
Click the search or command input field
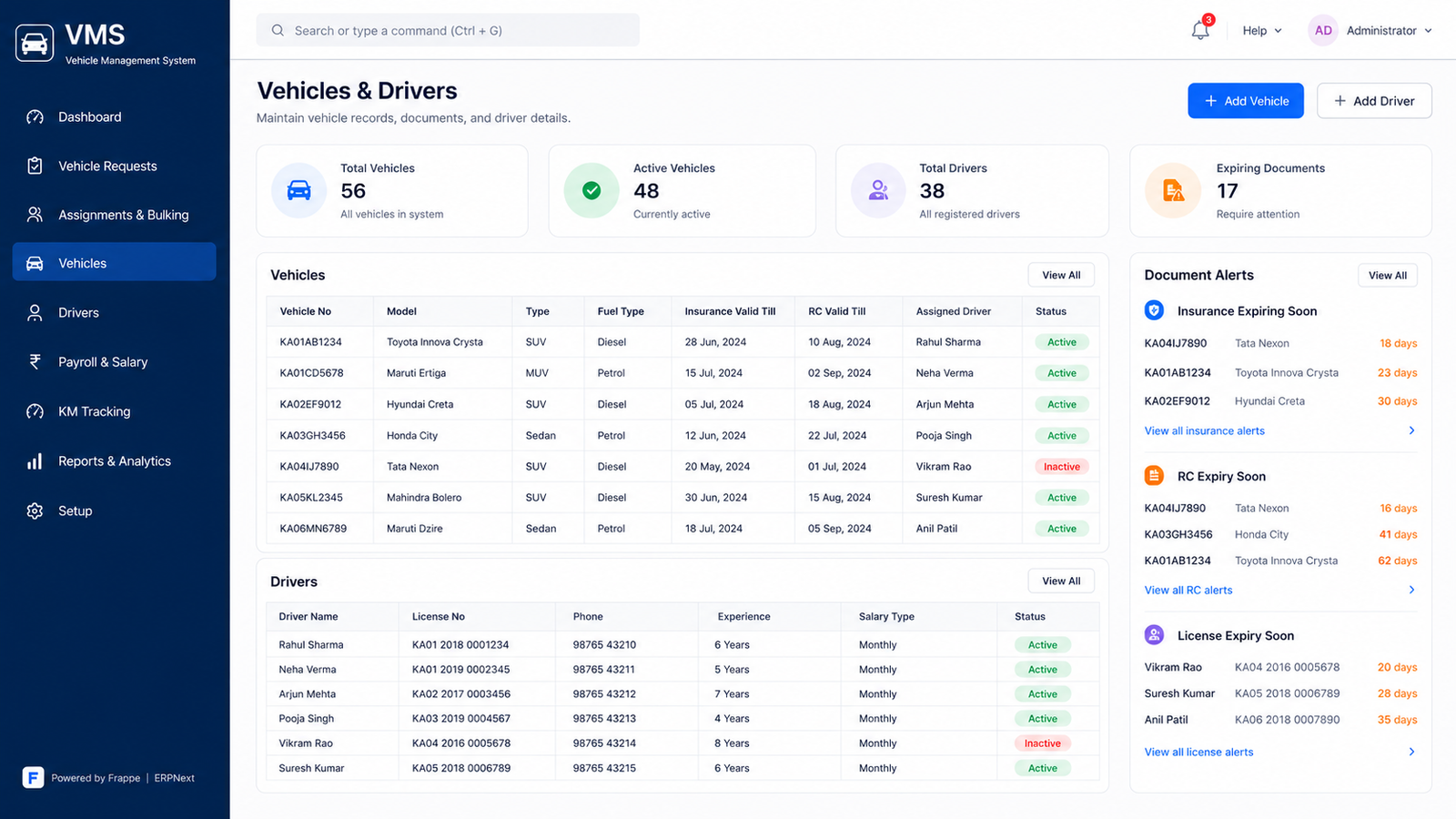point(448,30)
